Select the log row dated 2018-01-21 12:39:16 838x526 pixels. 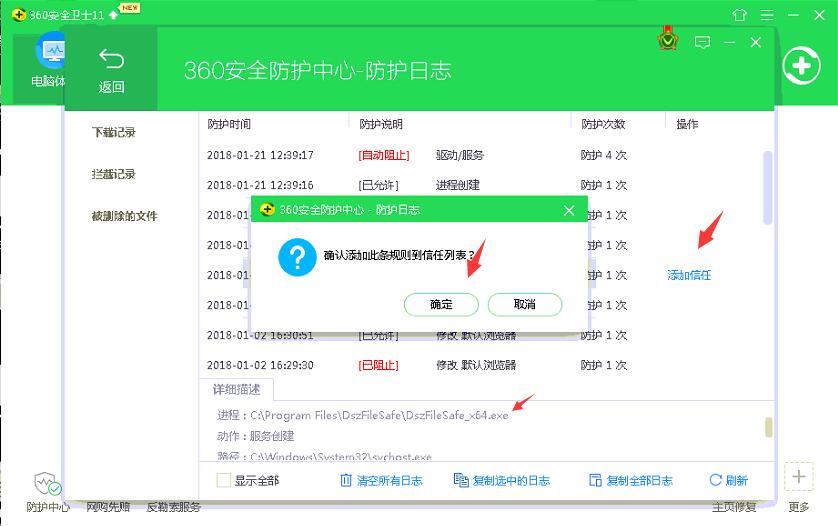(481, 185)
